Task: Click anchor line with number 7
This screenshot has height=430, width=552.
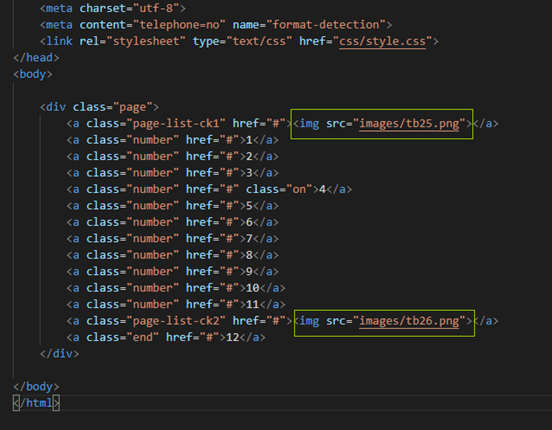Action: (x=172, y=238)
